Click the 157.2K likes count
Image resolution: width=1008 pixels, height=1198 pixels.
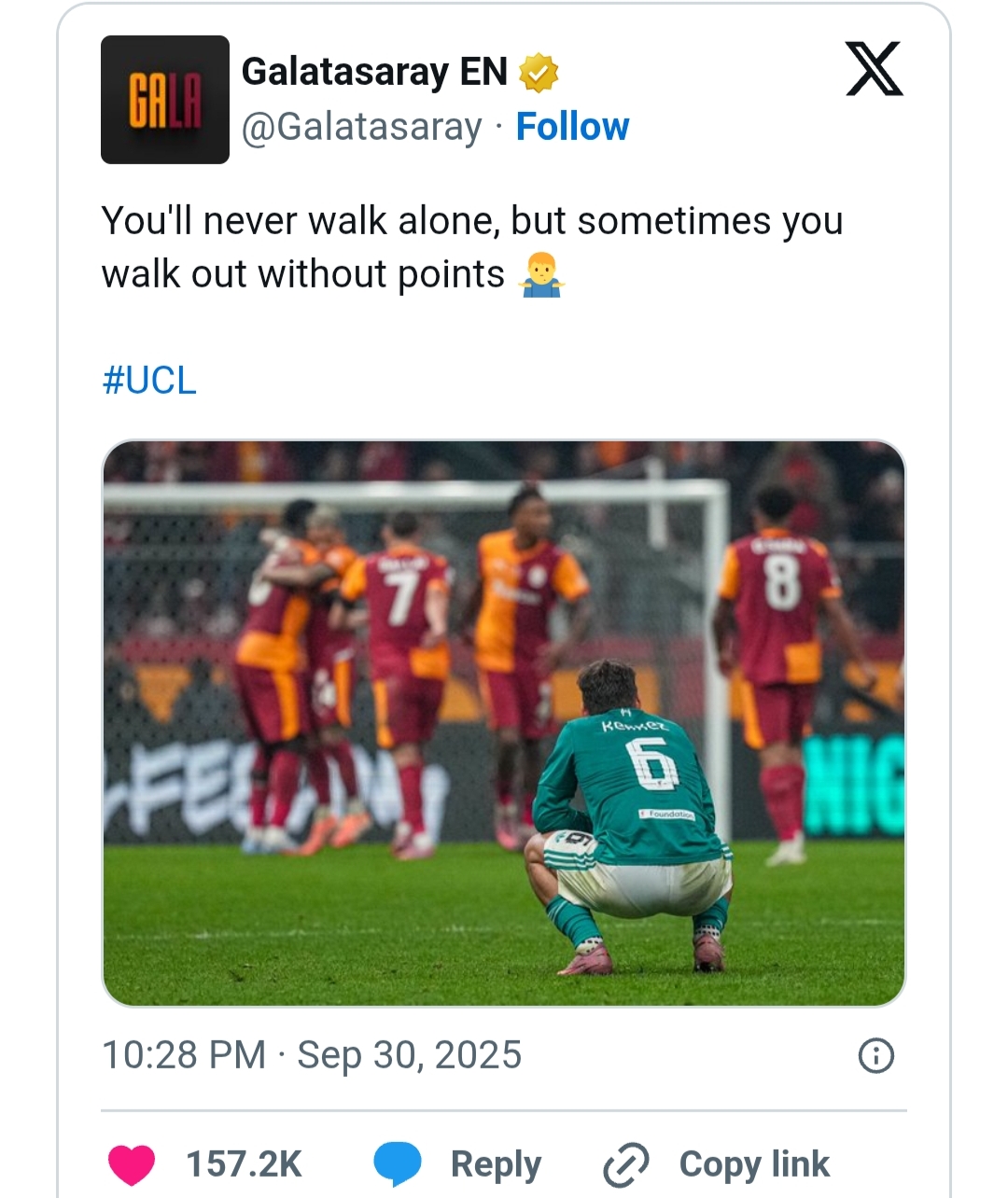click(x=244, y=1164)
